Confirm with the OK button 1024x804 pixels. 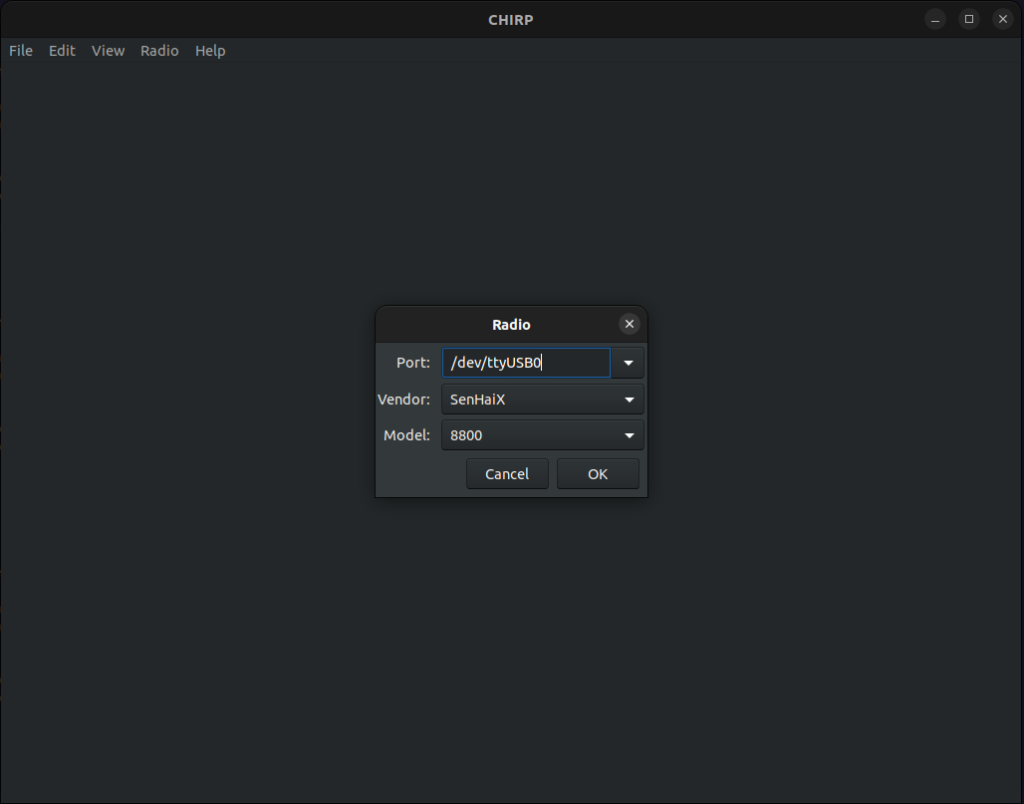pos(597,474)
